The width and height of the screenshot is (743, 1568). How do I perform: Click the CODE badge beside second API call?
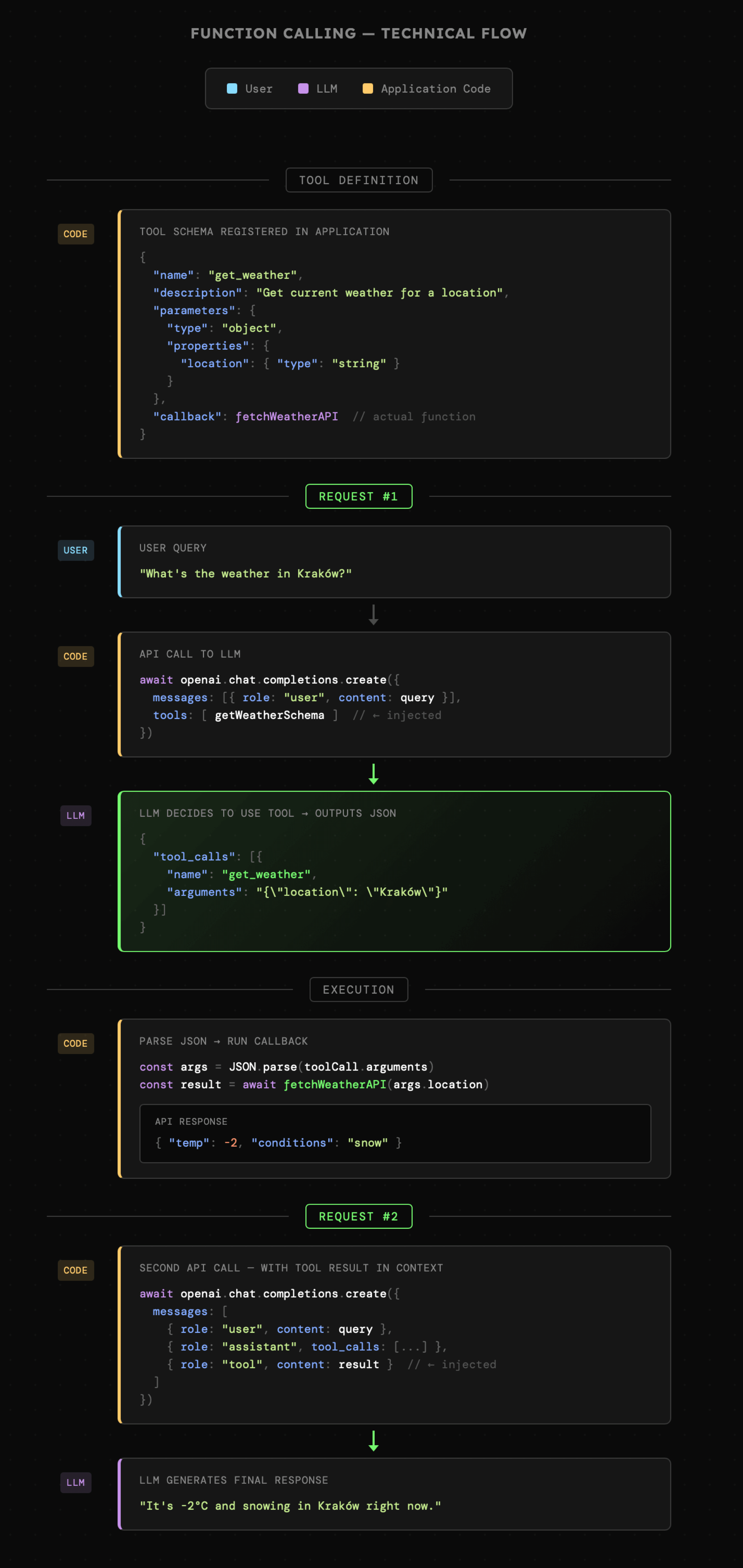[x=76, y=1270]
